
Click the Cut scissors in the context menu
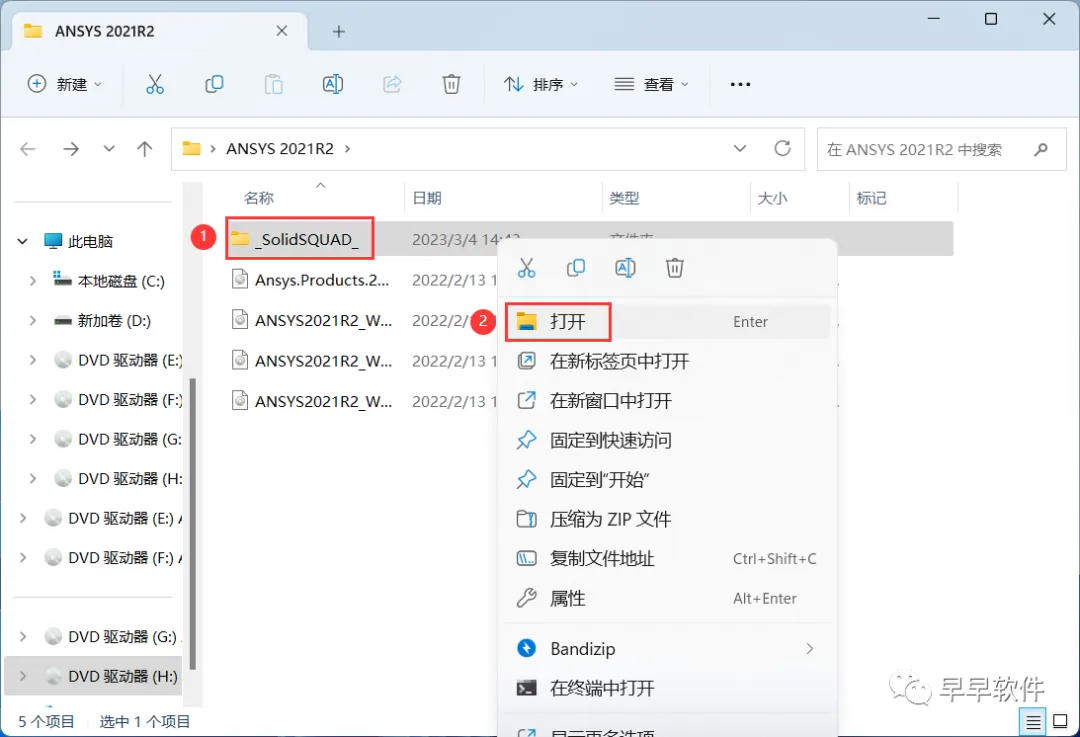click(x=527, y=268)
